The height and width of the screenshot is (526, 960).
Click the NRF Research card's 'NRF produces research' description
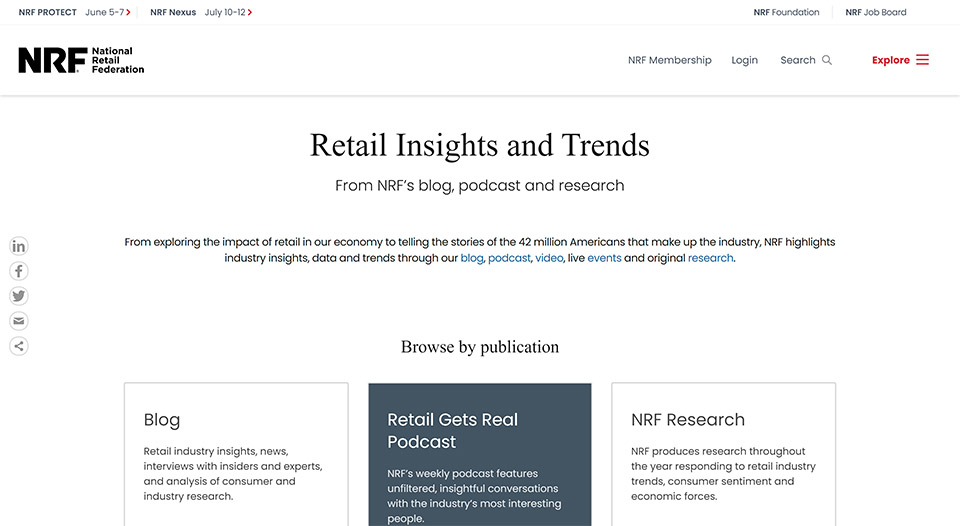724,474
